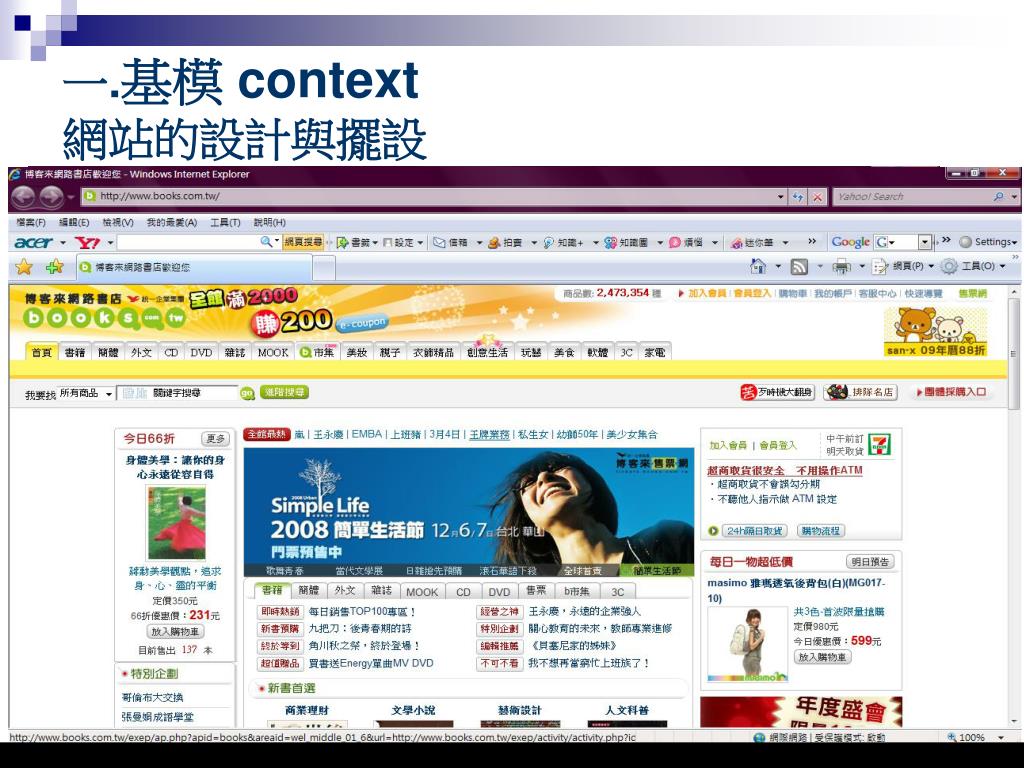Image resolution: width=1024 pixels, height=768 pixels.
Task: Click the 迷你筆 toolbar item
Action: point(752,242)
